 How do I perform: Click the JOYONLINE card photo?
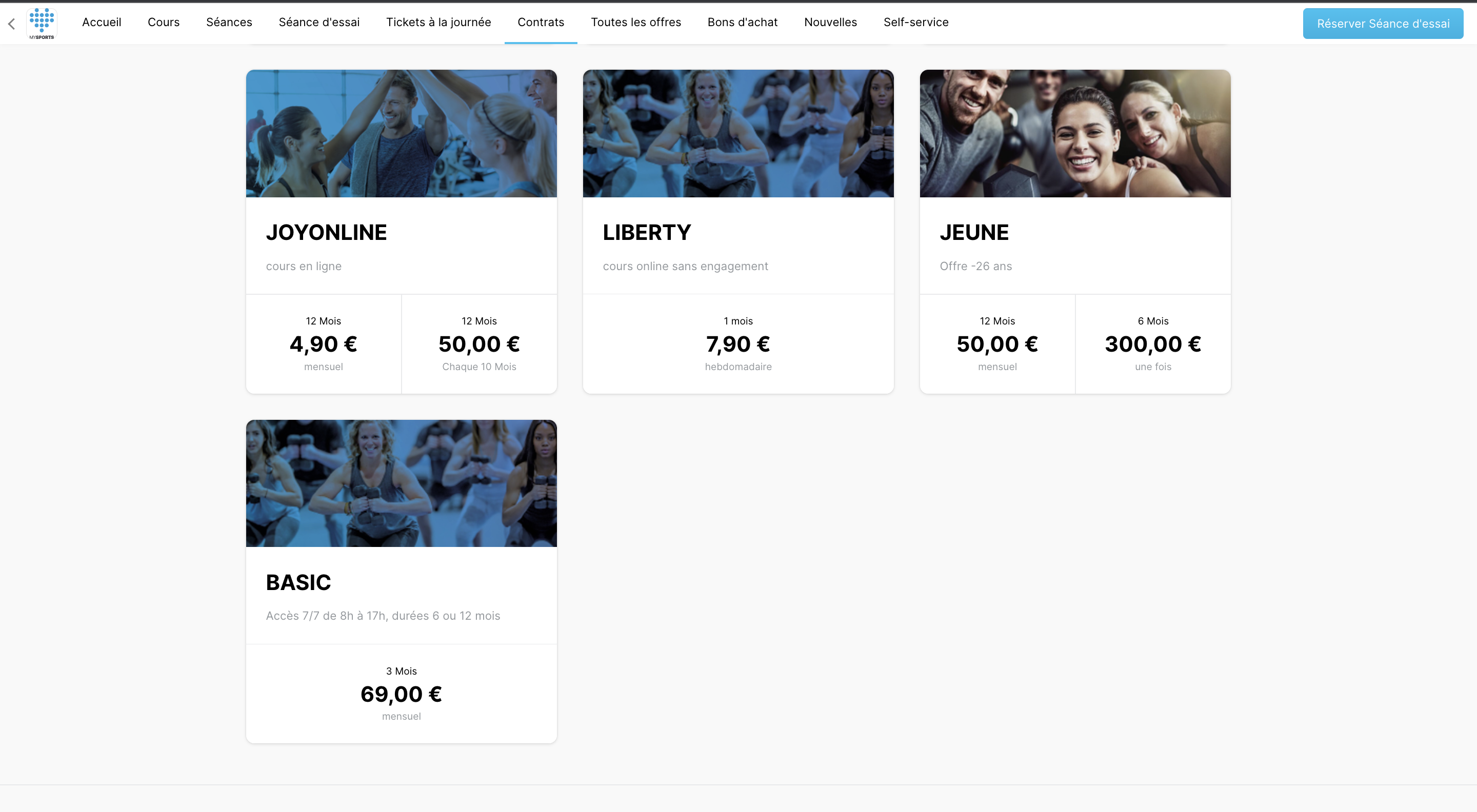(402, 133)
